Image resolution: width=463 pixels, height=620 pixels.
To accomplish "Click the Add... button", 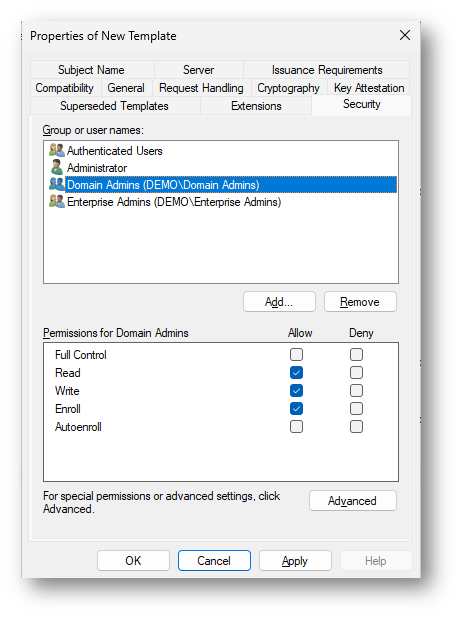I will pos(279,302).
